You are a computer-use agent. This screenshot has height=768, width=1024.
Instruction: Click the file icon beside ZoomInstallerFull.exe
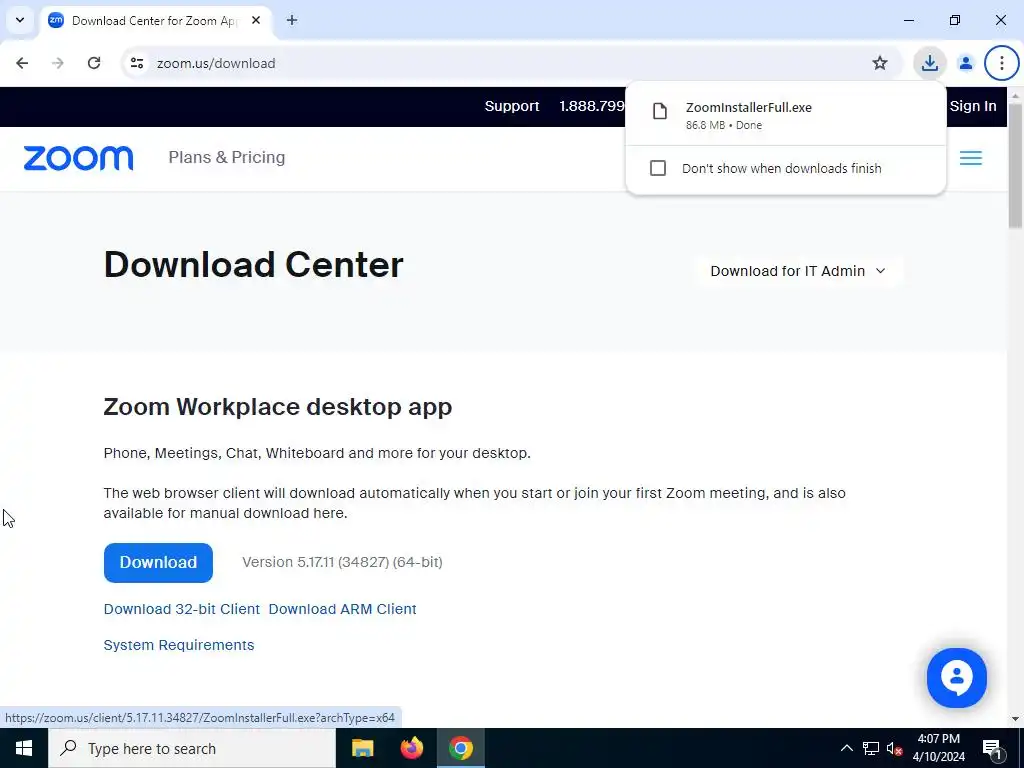pos(660,111)
